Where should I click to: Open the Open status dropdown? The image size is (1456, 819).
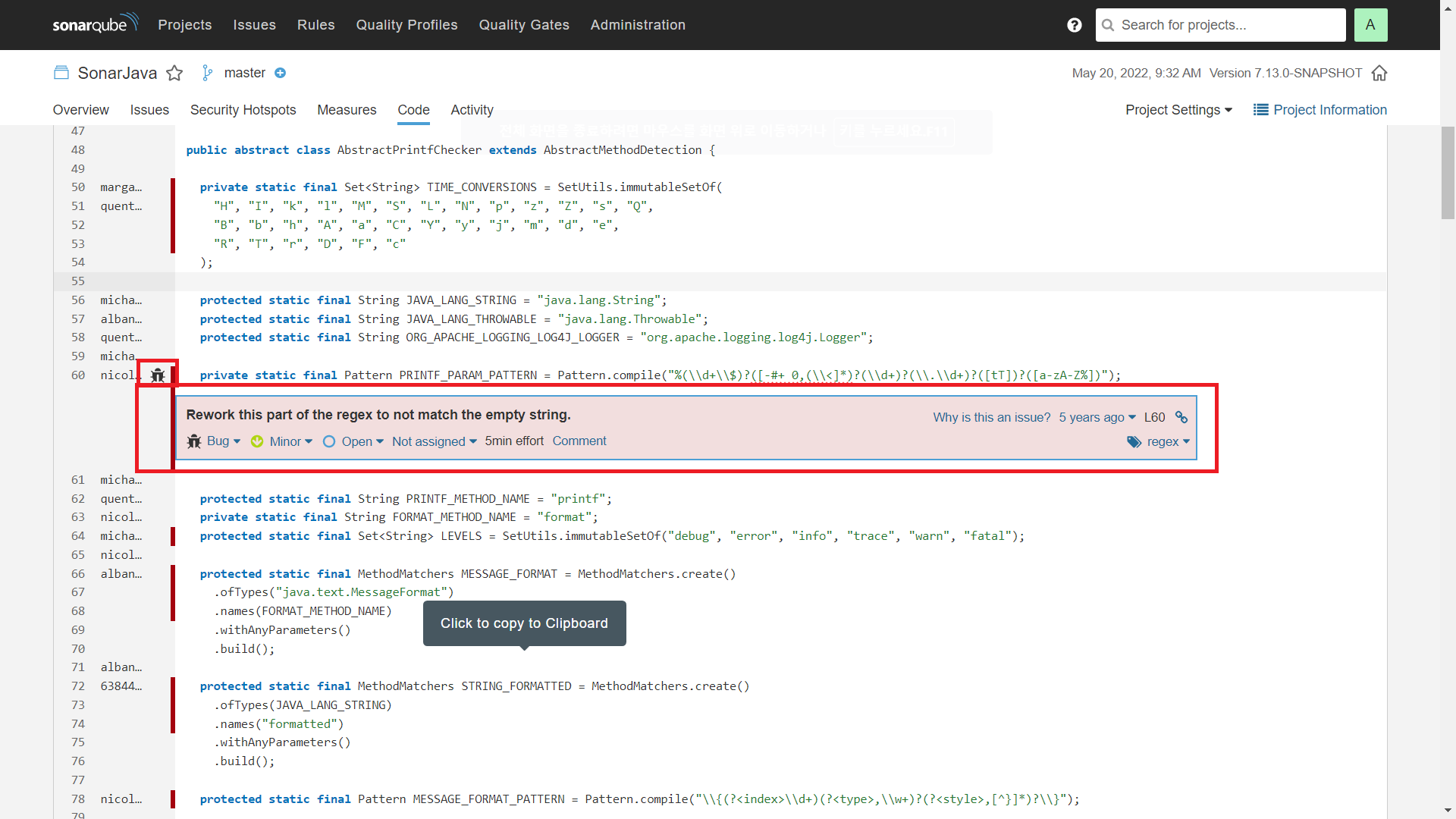353,441
